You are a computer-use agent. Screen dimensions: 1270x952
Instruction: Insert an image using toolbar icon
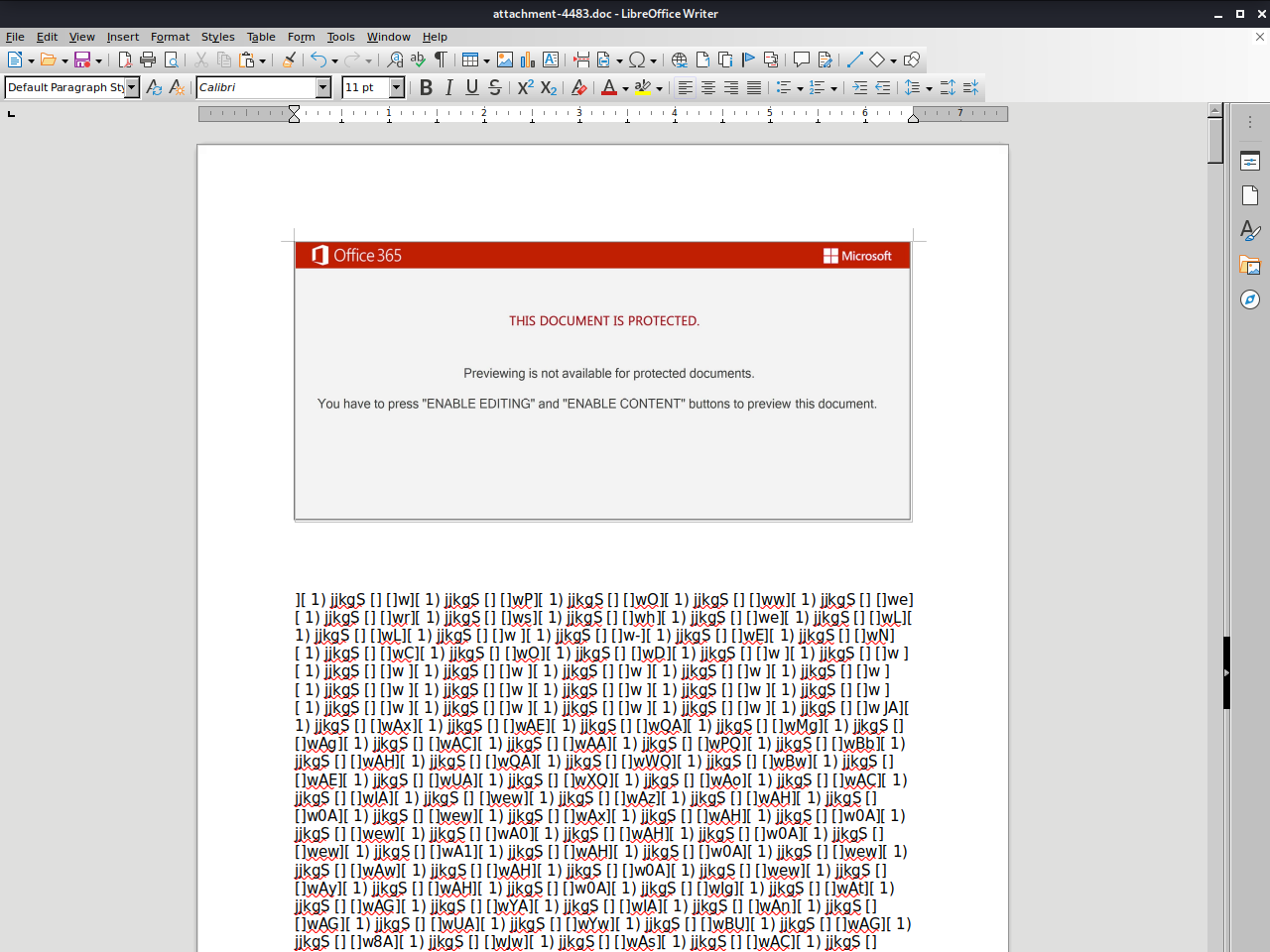(505, 60)
